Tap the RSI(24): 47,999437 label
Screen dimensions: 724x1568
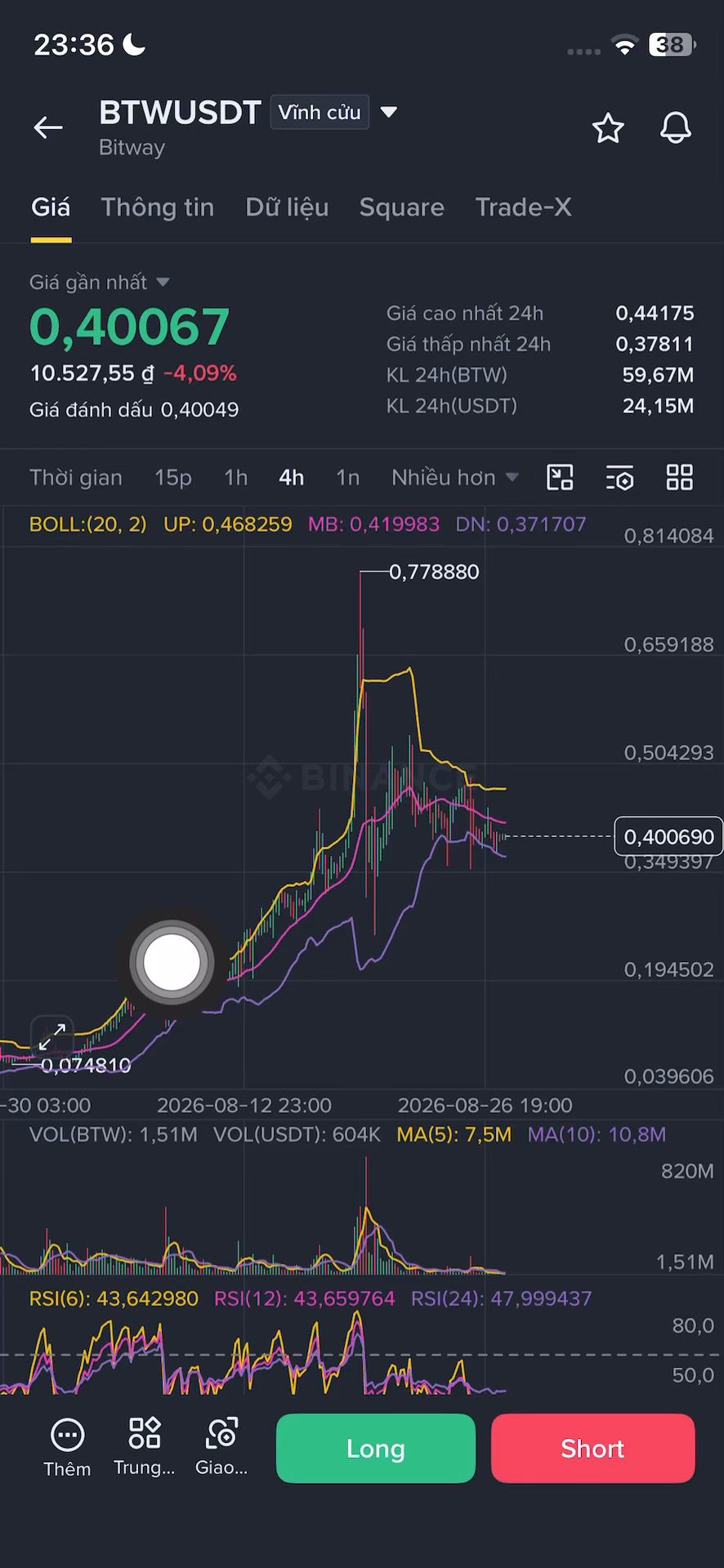501,1298
